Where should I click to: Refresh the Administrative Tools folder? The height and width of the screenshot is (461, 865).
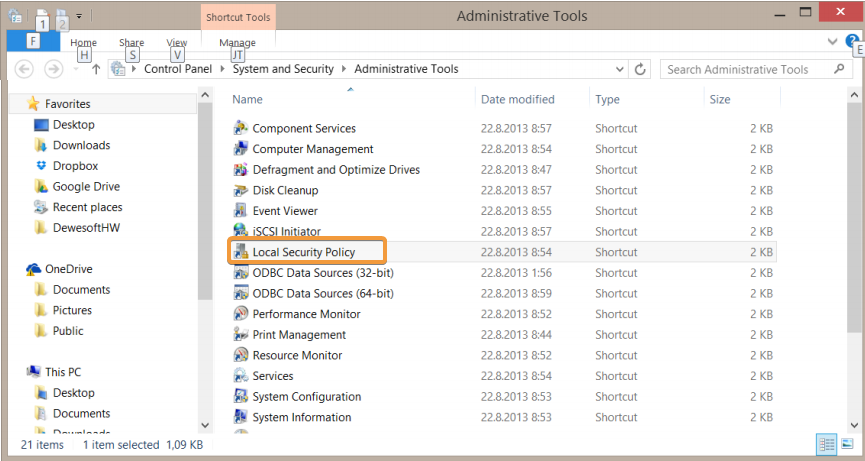640,69
